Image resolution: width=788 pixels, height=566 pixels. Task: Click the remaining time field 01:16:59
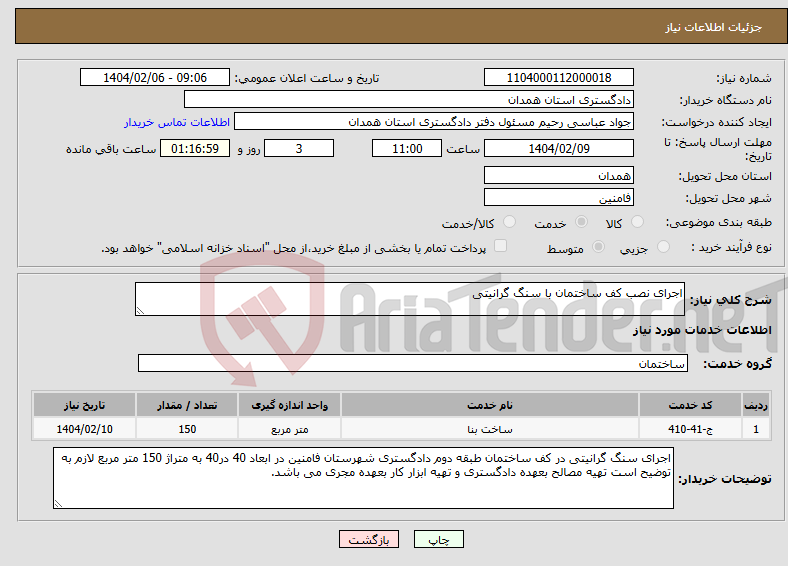pos(195,148)
